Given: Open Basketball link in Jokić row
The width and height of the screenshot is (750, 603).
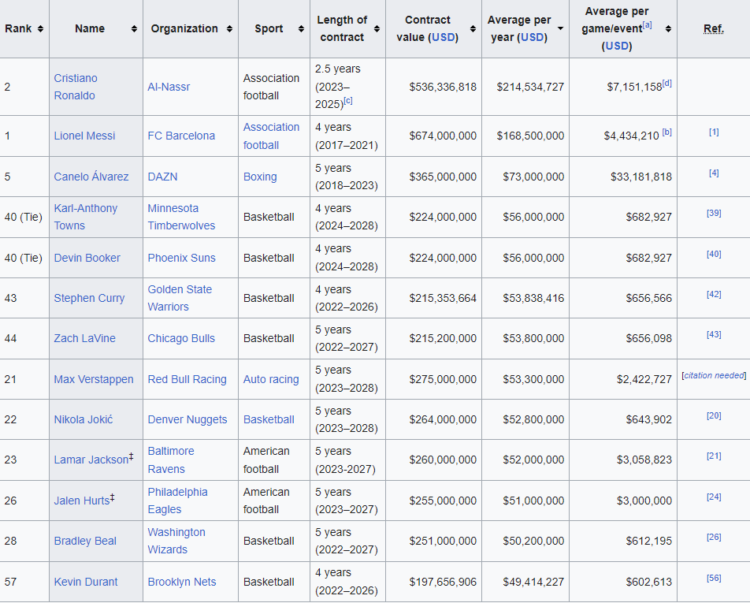Looking at the screenshot, I should pyautogui.click(x=269, y=420).
